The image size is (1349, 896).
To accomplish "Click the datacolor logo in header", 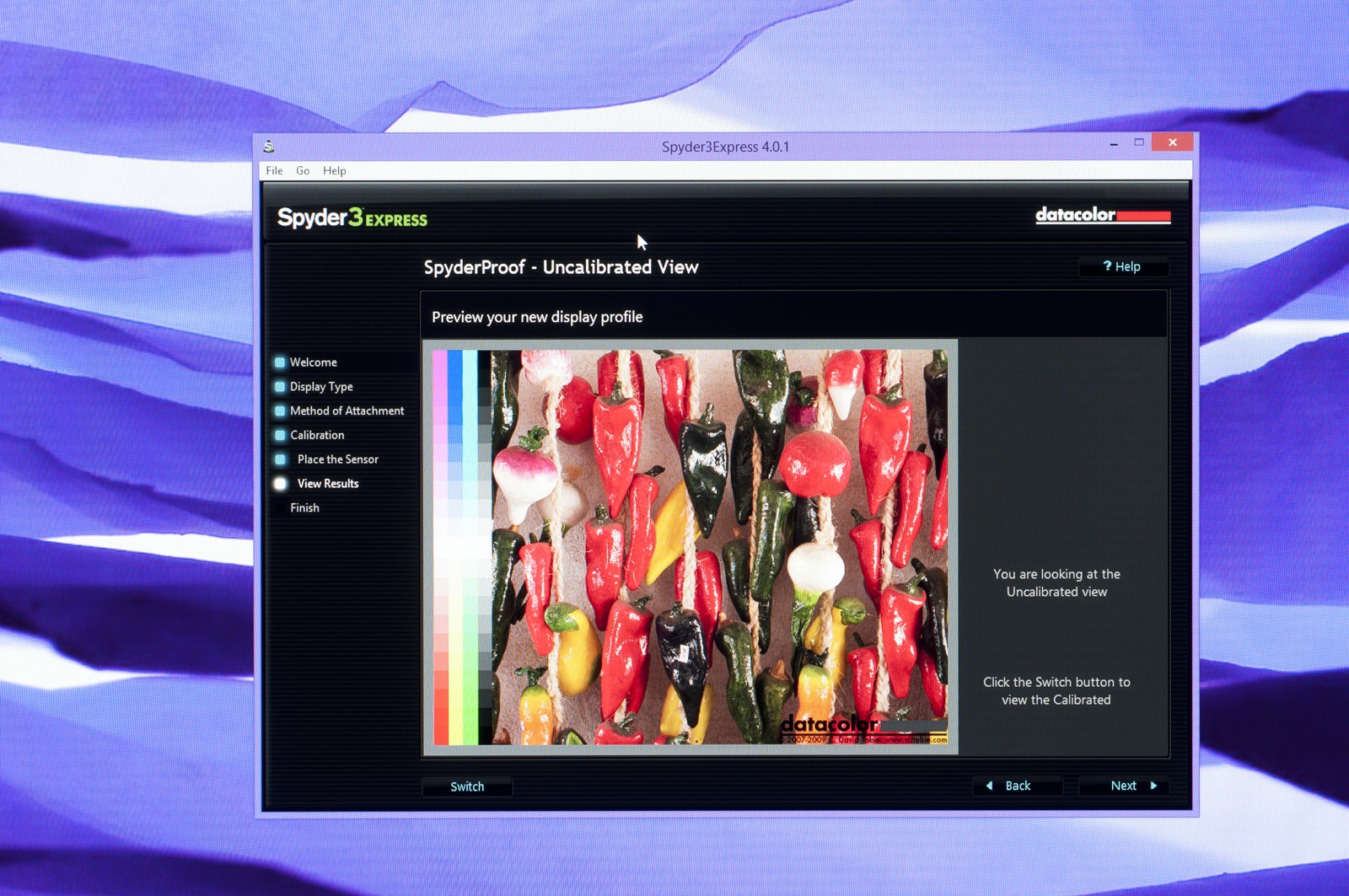I will coord(1103,215).
